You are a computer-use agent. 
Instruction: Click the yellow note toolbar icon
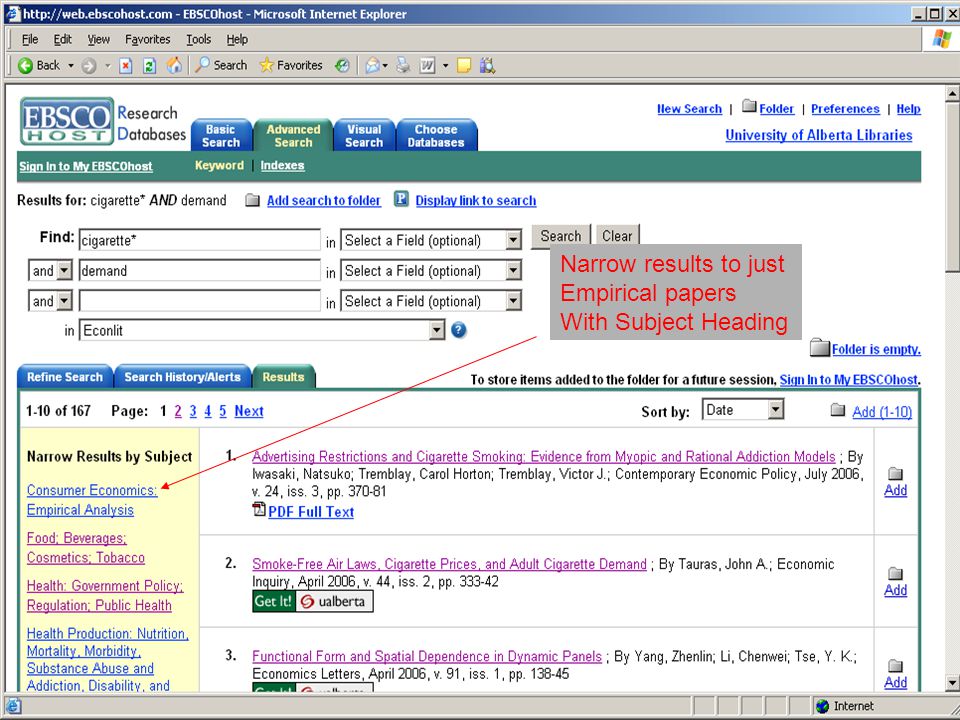[x=464, y=66]
